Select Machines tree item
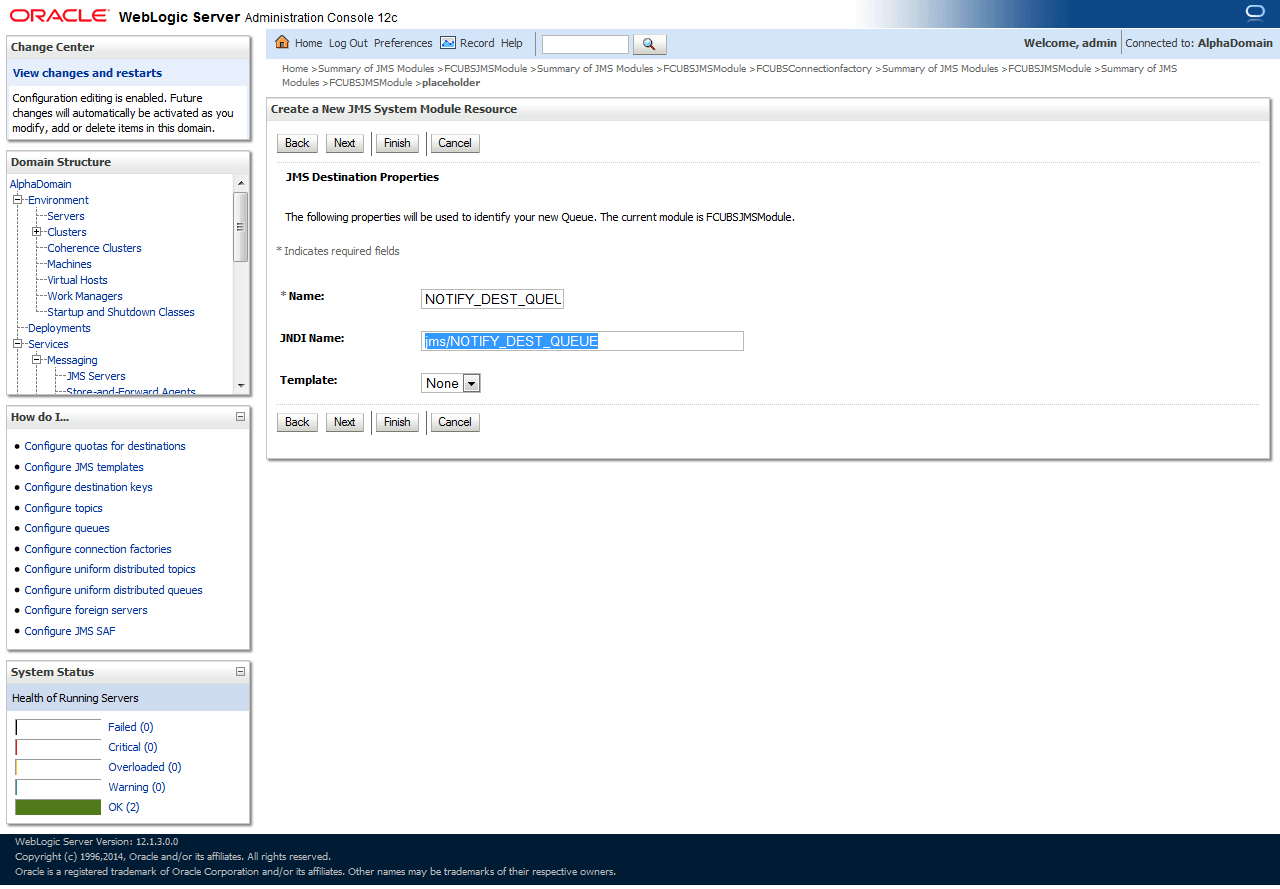The image size is (1280, 889). click(x=69, y=264)
